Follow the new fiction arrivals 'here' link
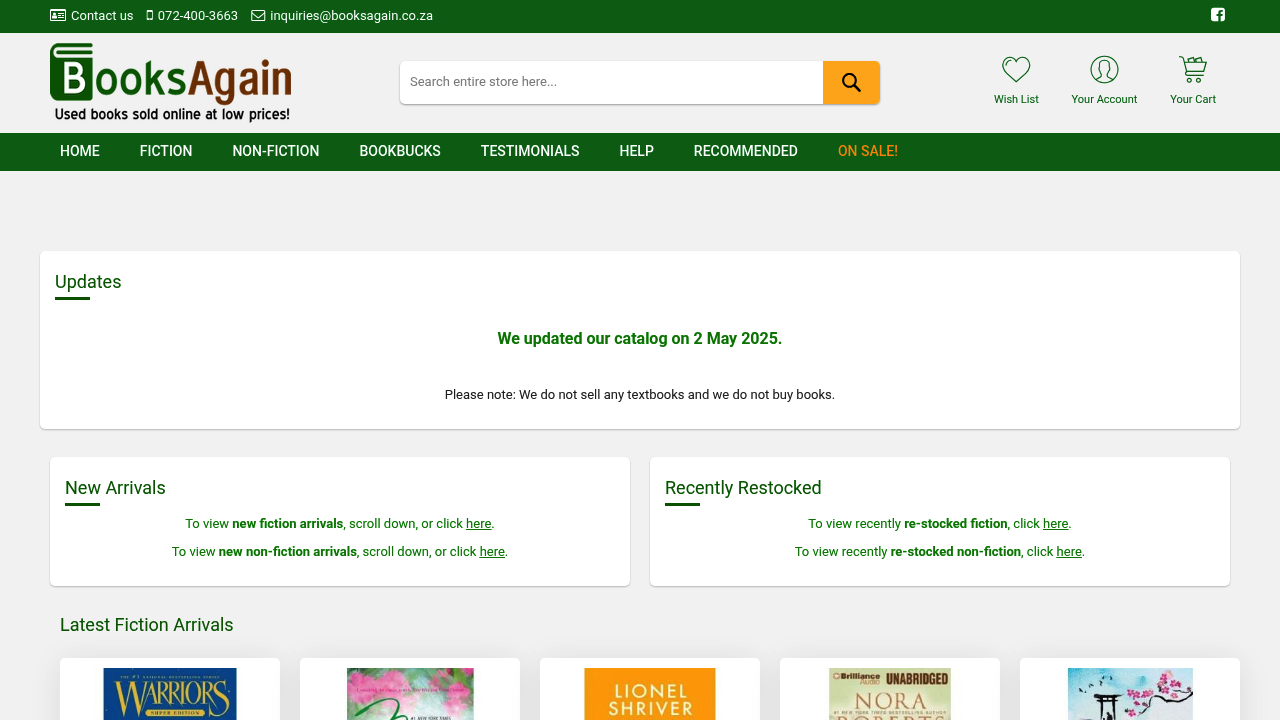 478,524
